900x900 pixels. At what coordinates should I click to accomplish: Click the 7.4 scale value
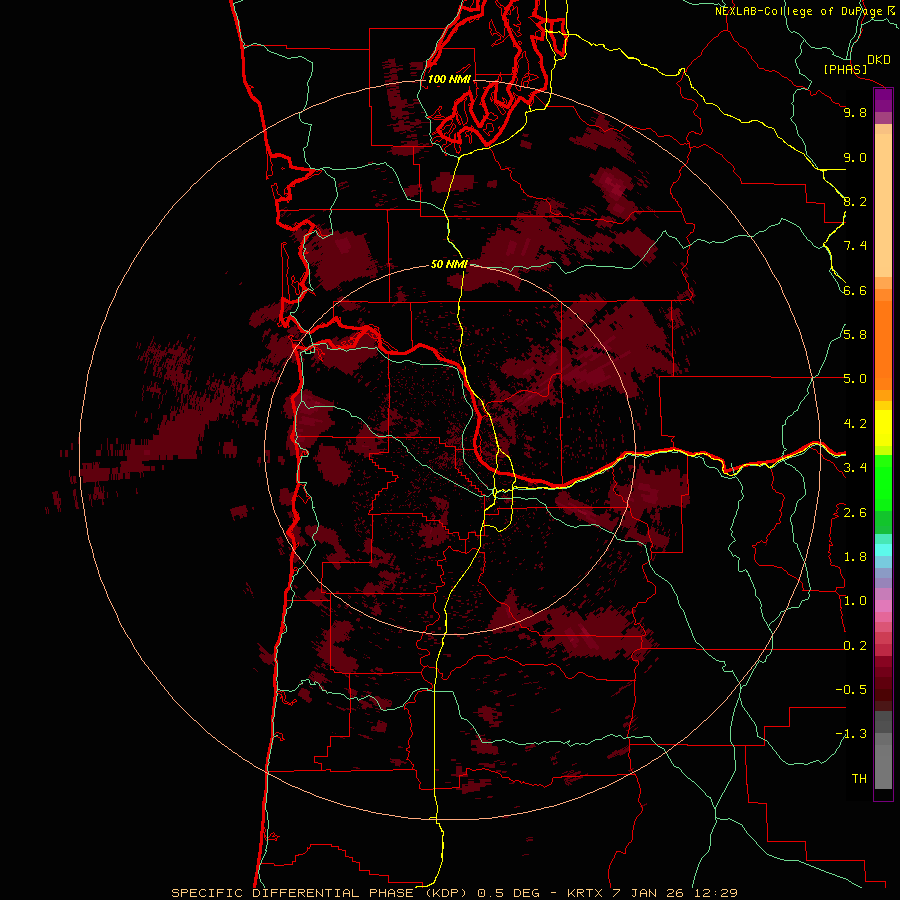pos(855,246)
